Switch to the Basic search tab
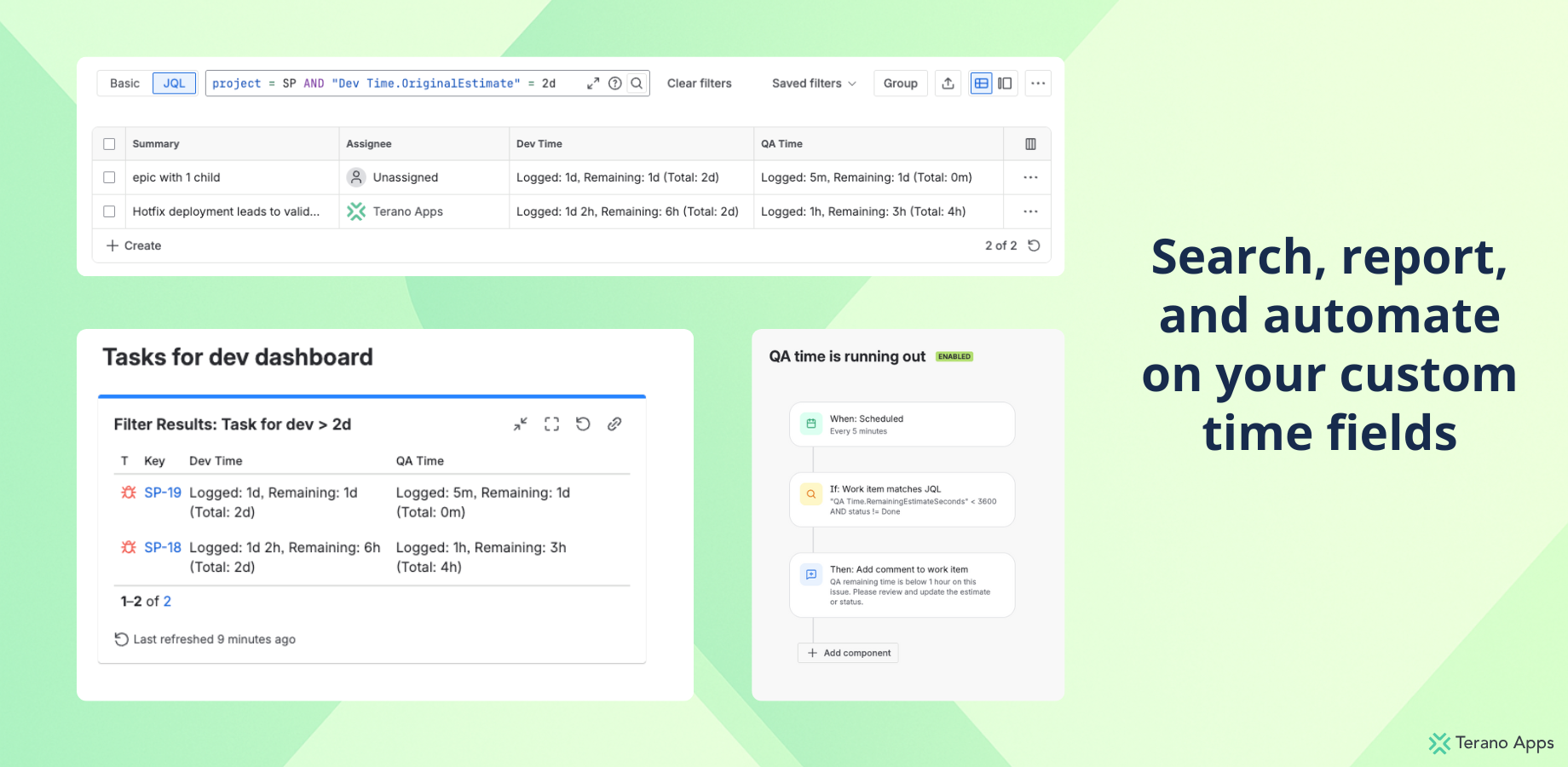The width and height of the screenshot is (1568, 767). coord(124,83)
